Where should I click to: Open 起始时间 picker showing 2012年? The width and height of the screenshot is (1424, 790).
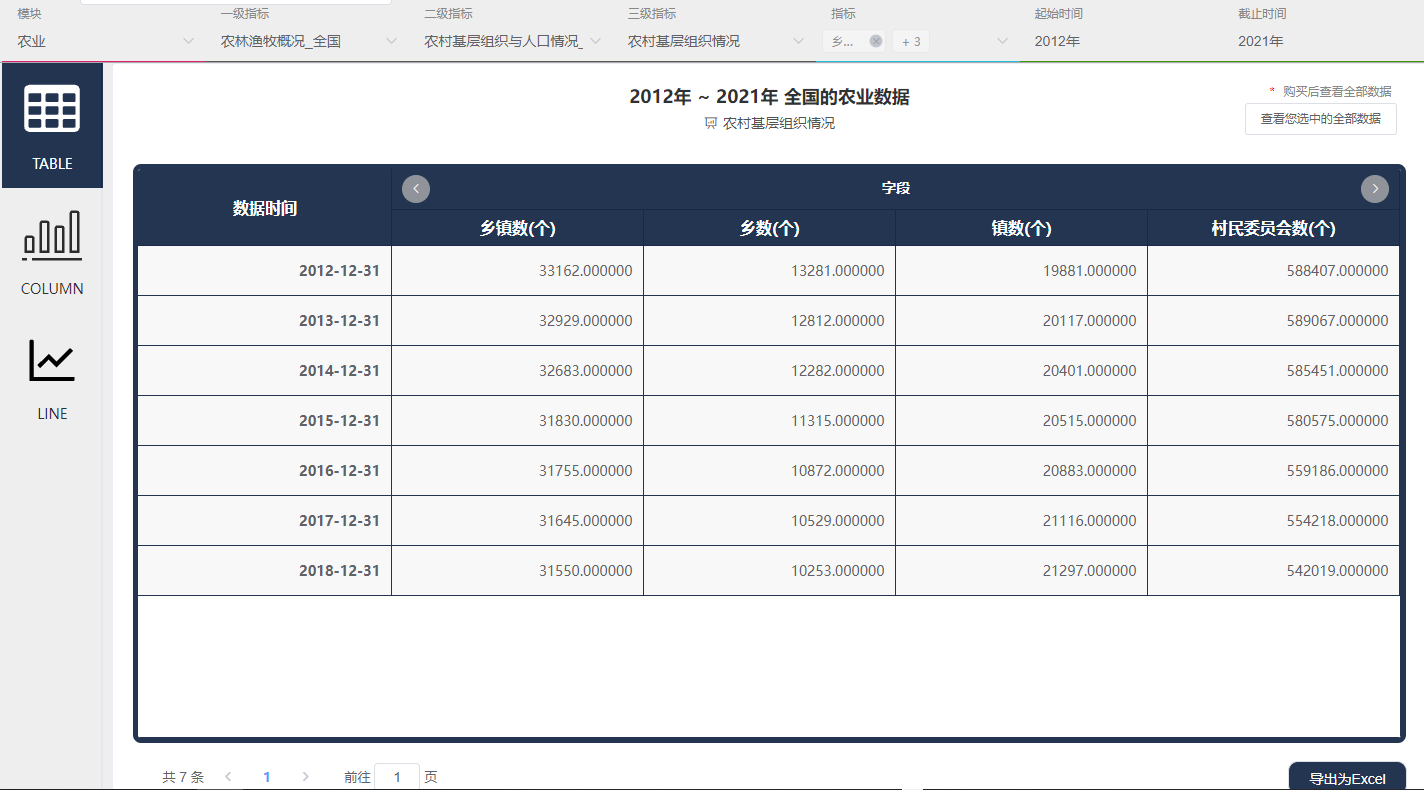(1120, 42)
